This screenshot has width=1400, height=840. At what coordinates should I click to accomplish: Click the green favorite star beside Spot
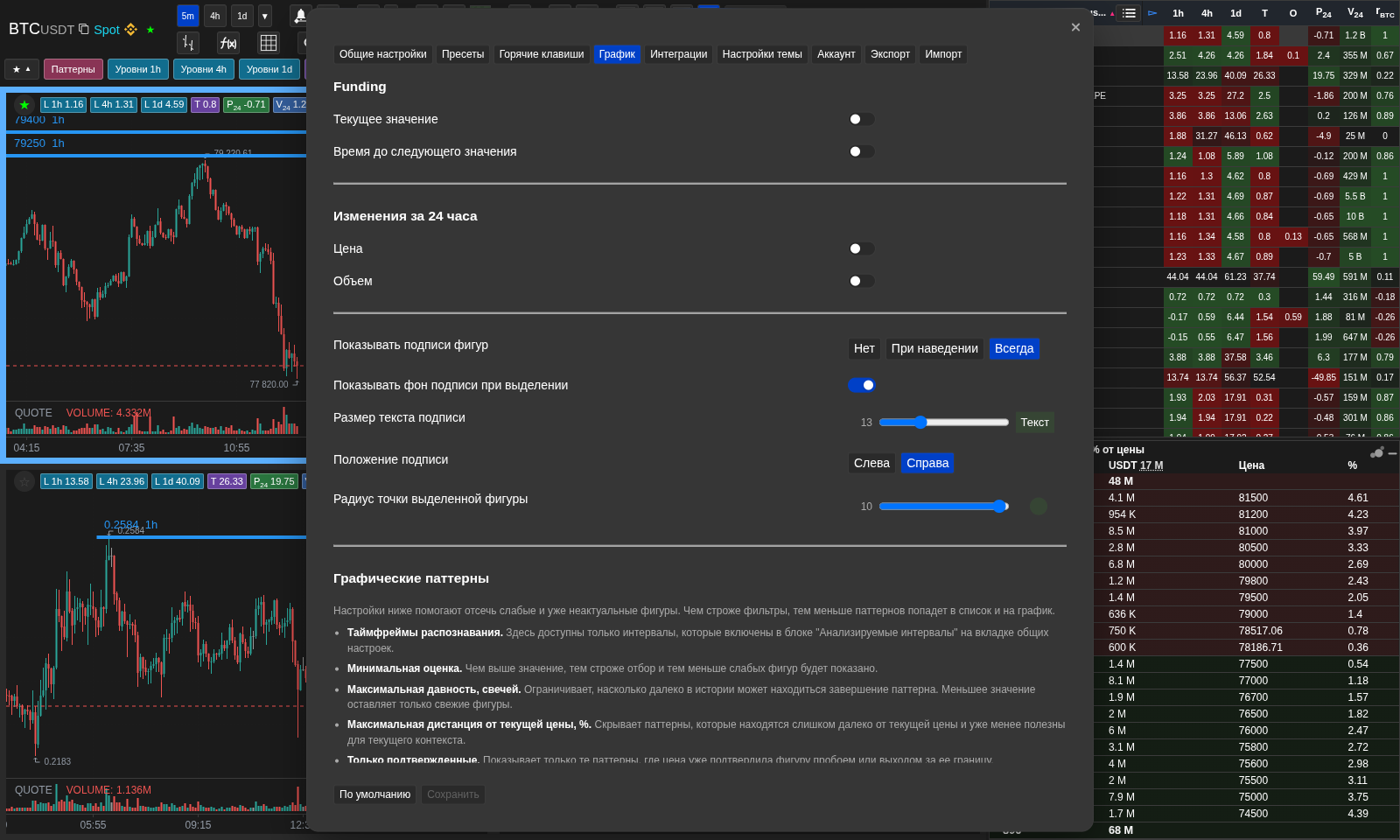150,30
